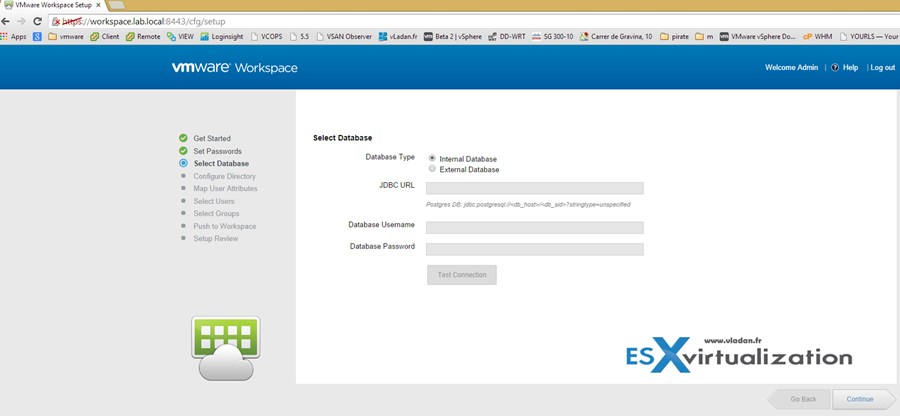Click the Database Username field
The image size is (900, 416).
(x=534, y=228)
